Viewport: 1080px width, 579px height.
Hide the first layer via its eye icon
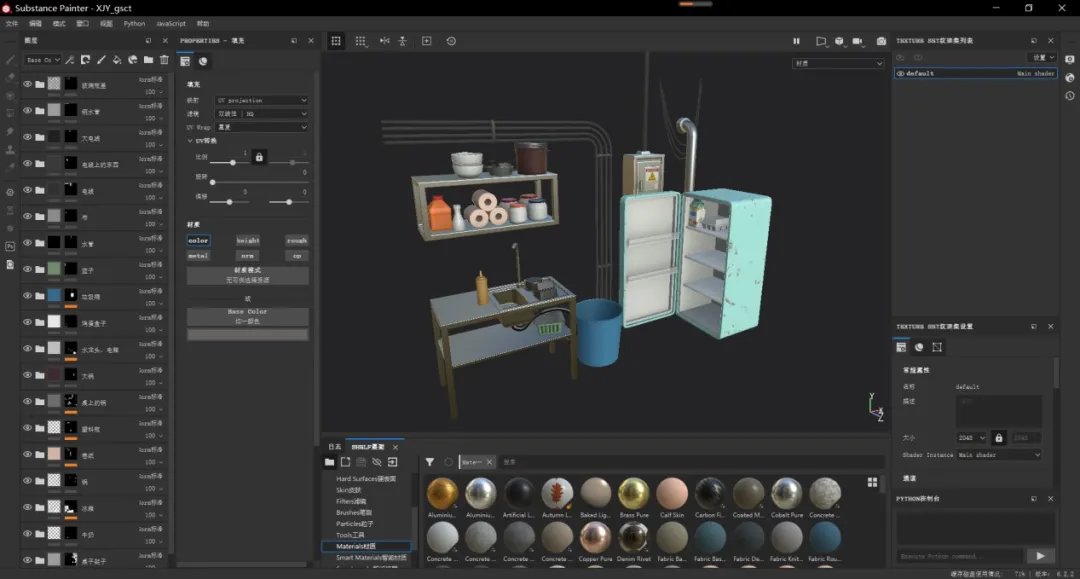coord(28,85)
